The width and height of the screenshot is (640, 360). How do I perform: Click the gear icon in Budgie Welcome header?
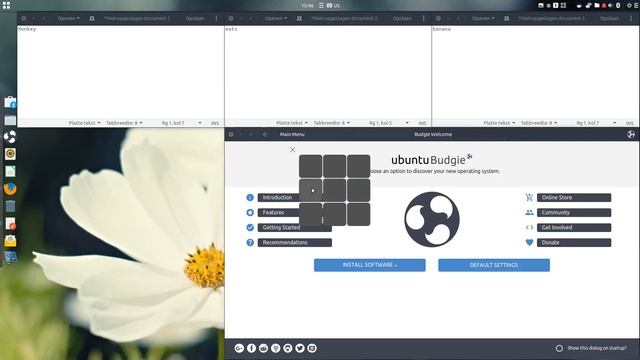click(x=231, y=134)
